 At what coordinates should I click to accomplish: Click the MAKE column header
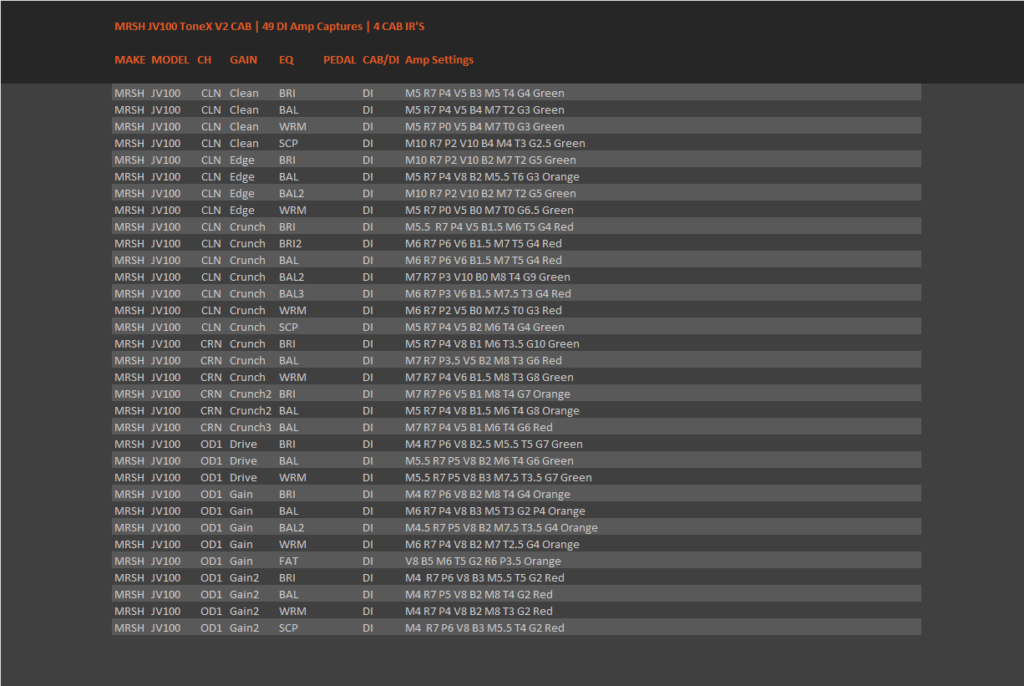click(x=130, y=60)
